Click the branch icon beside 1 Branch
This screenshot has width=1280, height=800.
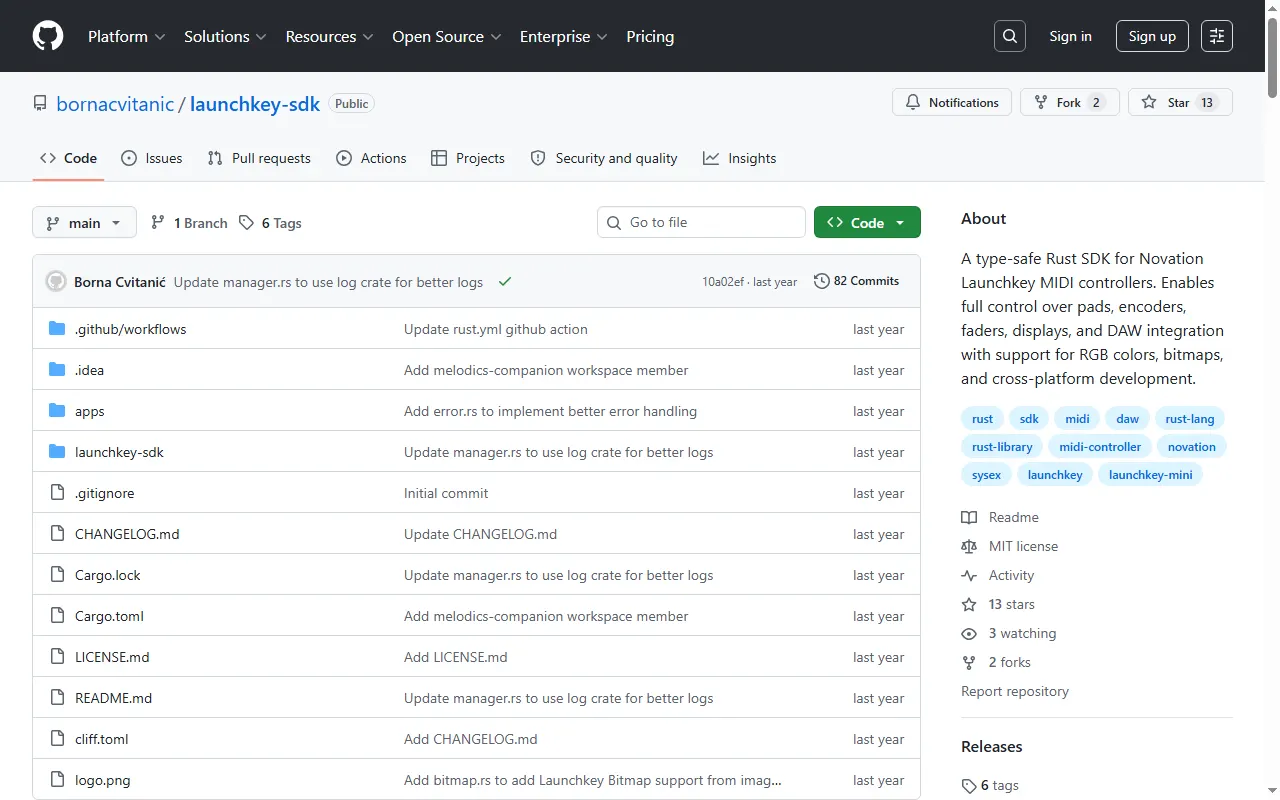point(158,223)
